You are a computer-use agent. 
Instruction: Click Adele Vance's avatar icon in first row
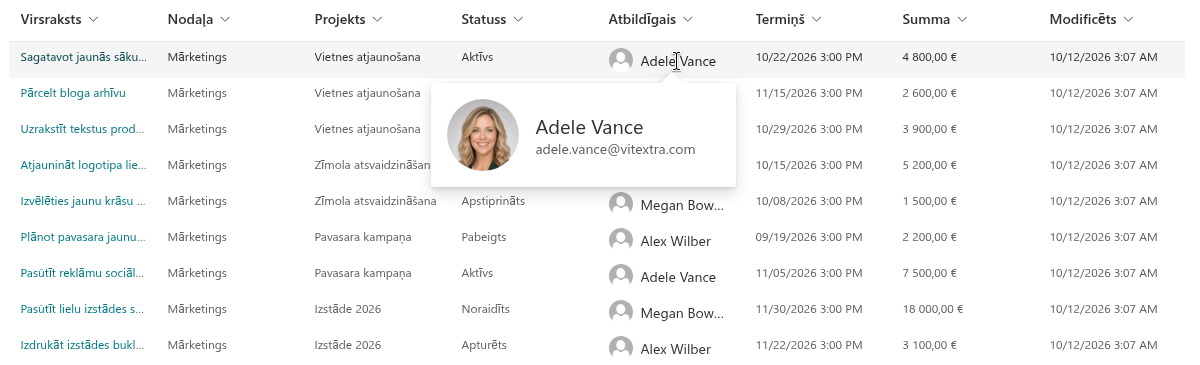coord(621,60)
